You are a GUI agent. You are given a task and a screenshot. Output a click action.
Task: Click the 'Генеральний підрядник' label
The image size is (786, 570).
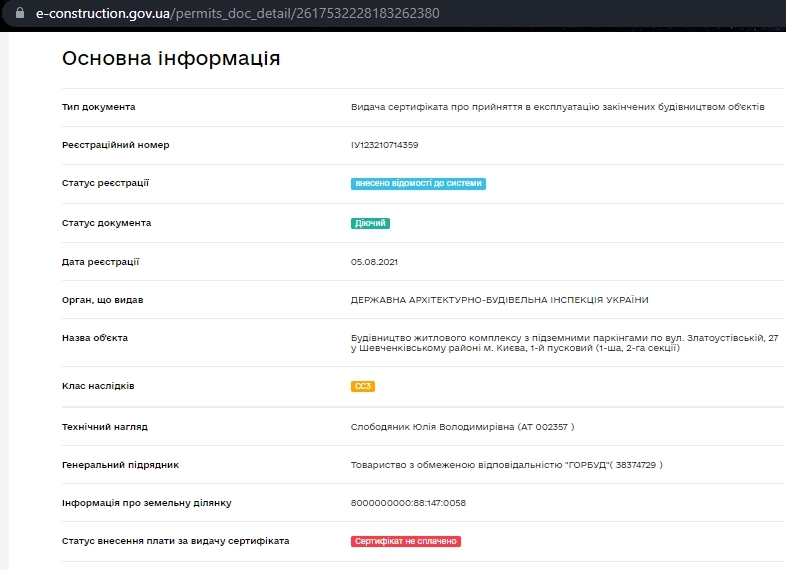(120, 465)
